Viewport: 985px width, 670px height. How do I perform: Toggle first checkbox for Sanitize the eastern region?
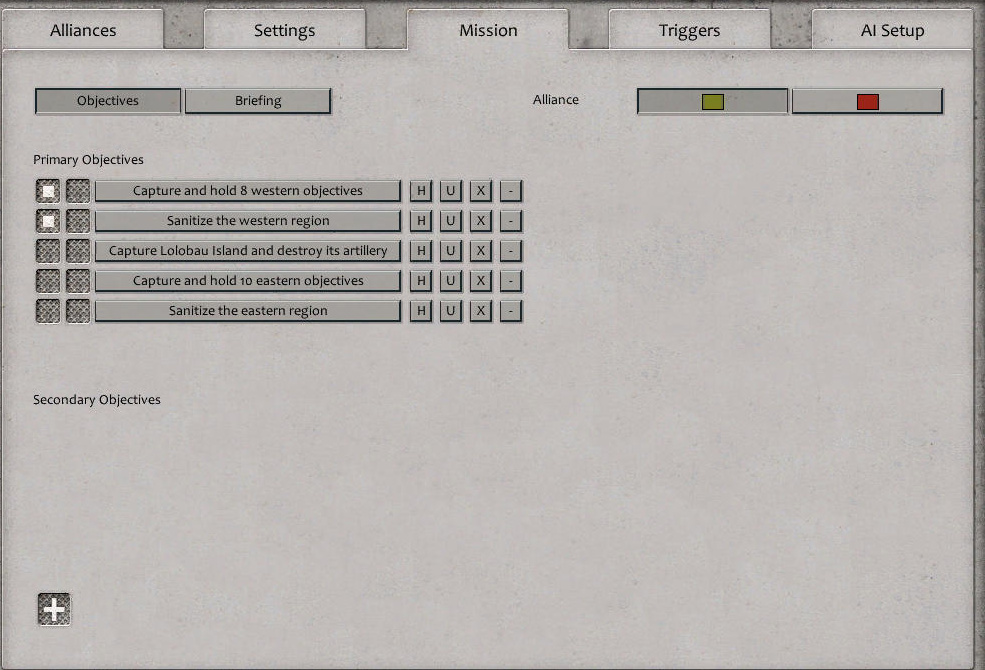tap(48, 311)
